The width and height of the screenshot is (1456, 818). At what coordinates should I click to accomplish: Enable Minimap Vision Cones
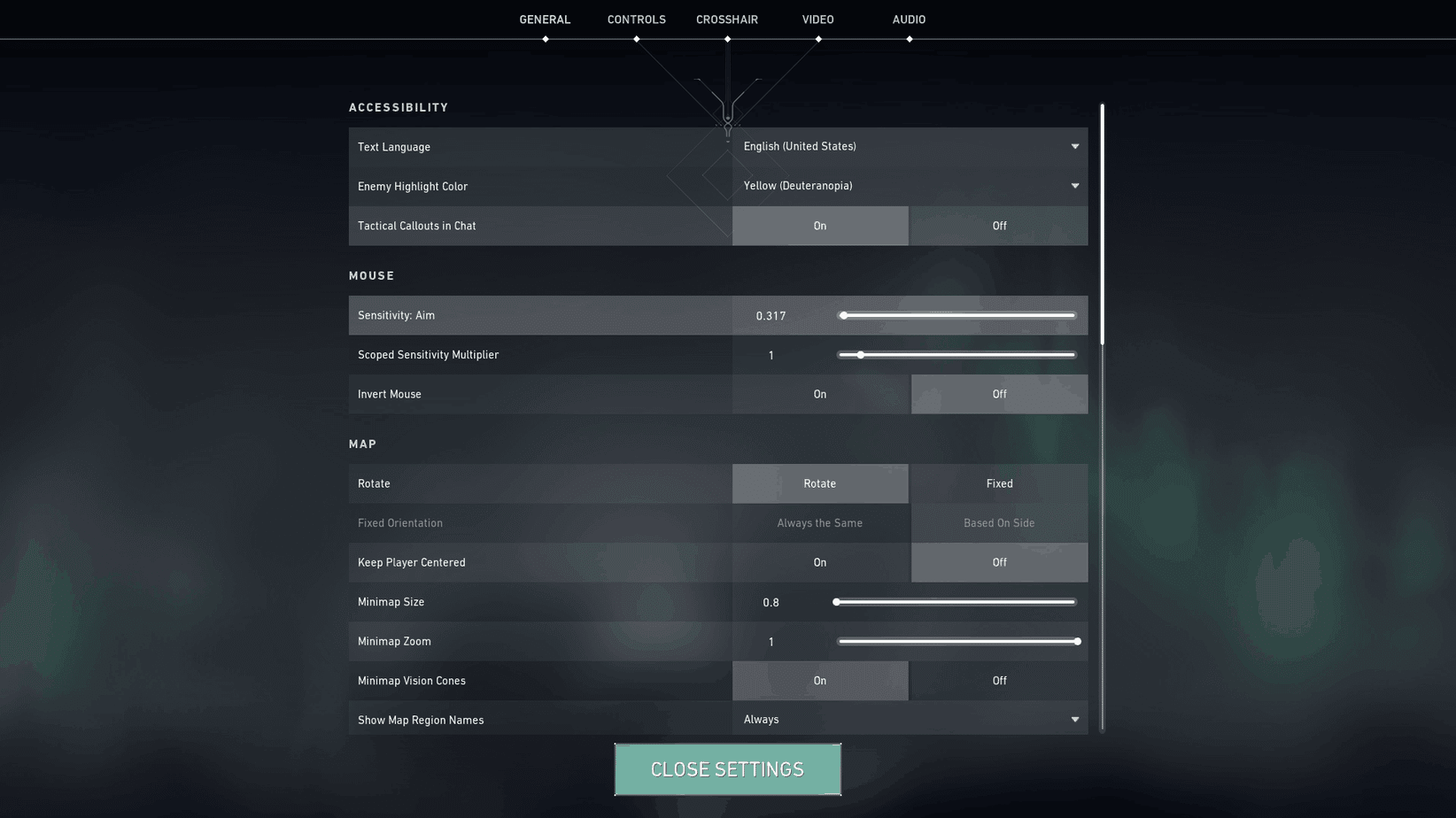click(x=820, y=681)
